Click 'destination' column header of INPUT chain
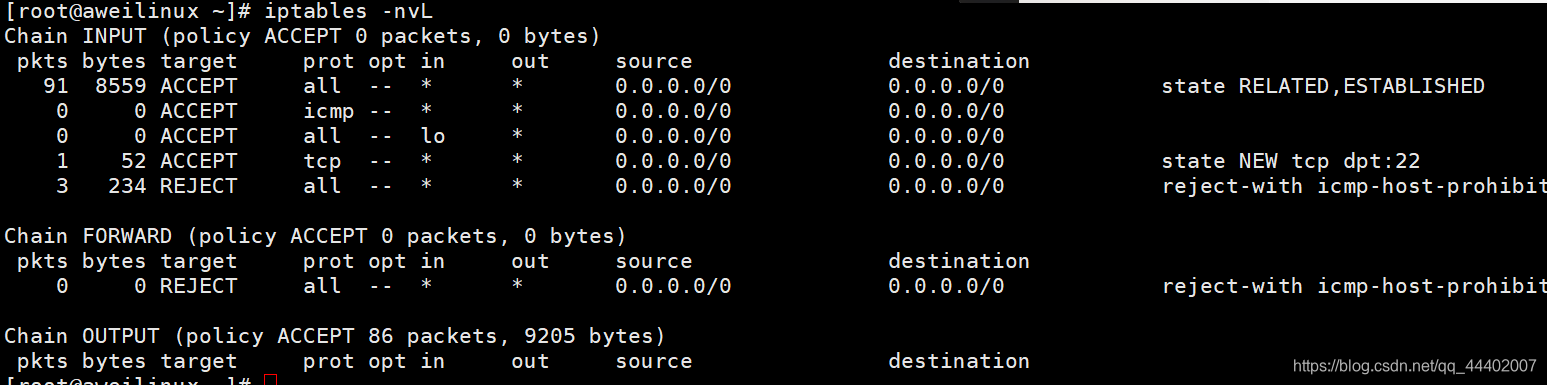 (x=959, y=61)
